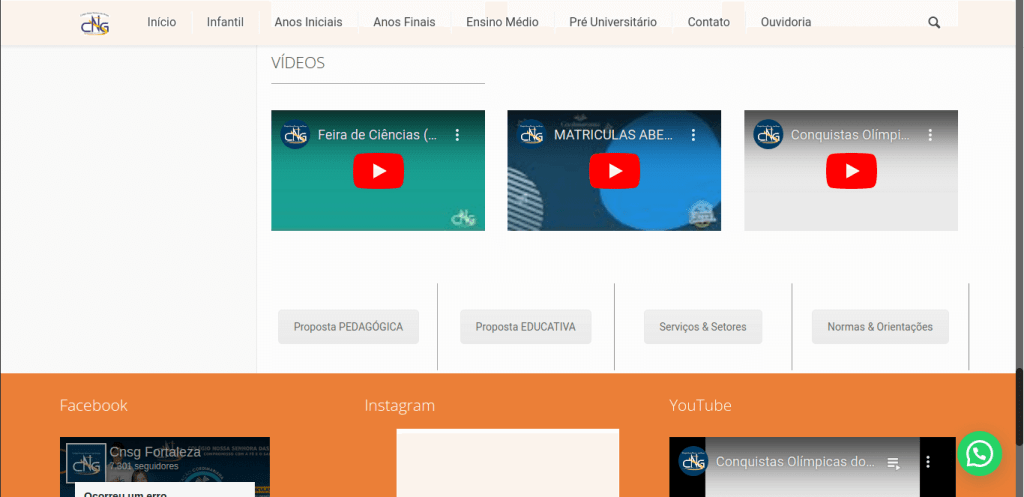Play the Feira de Ciências video

(x=378, y=171)
